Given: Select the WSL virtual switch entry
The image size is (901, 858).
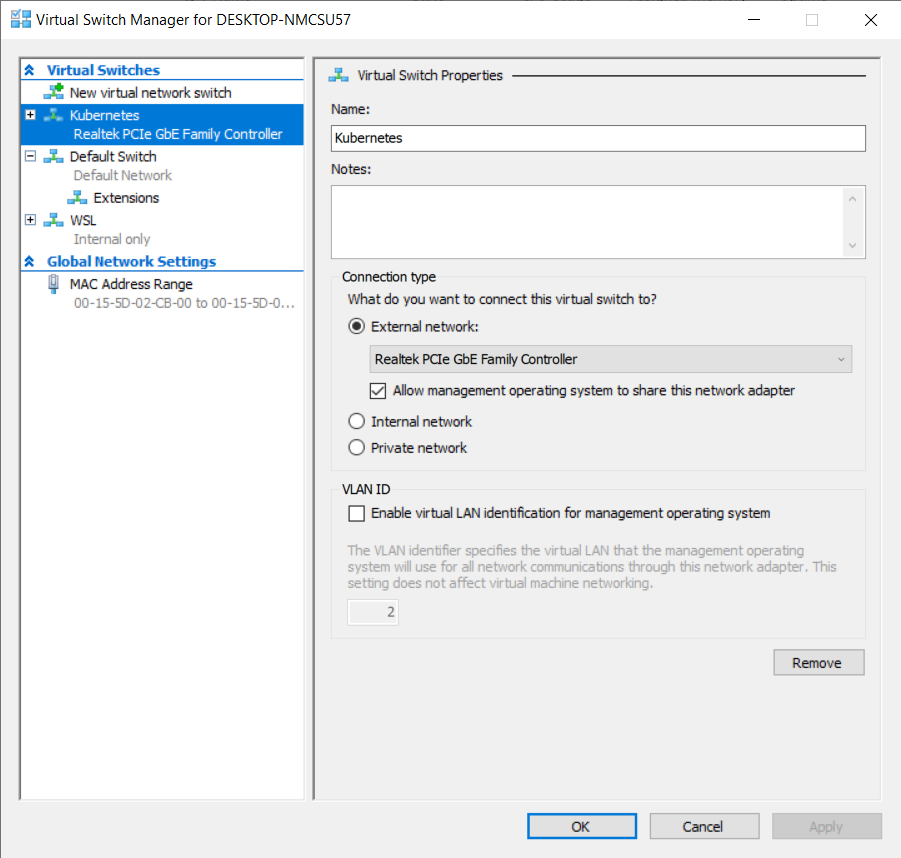Looking at the screenshot, I should click(83, 220).
